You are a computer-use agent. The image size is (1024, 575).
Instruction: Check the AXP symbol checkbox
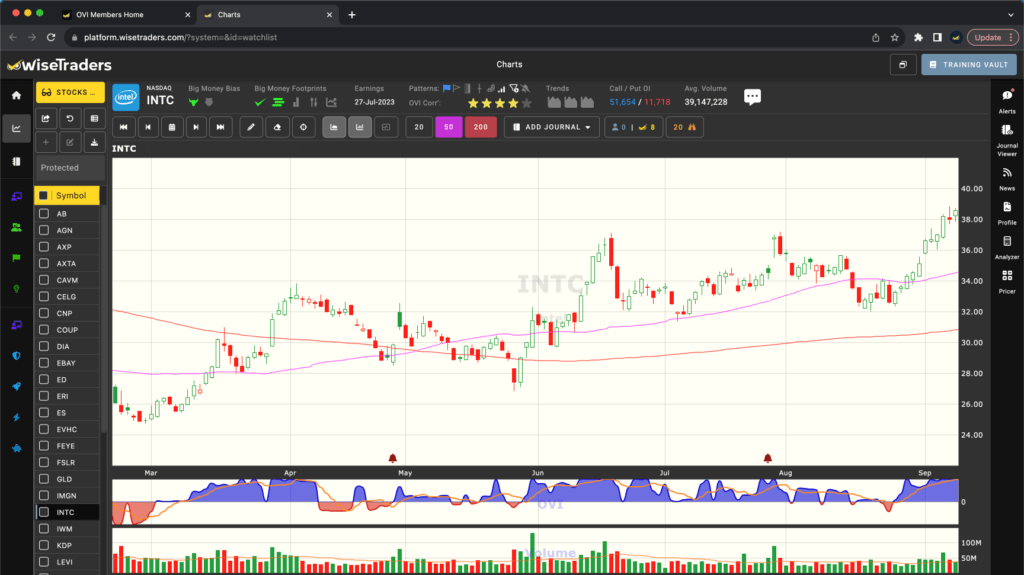[x=44, y=247]
